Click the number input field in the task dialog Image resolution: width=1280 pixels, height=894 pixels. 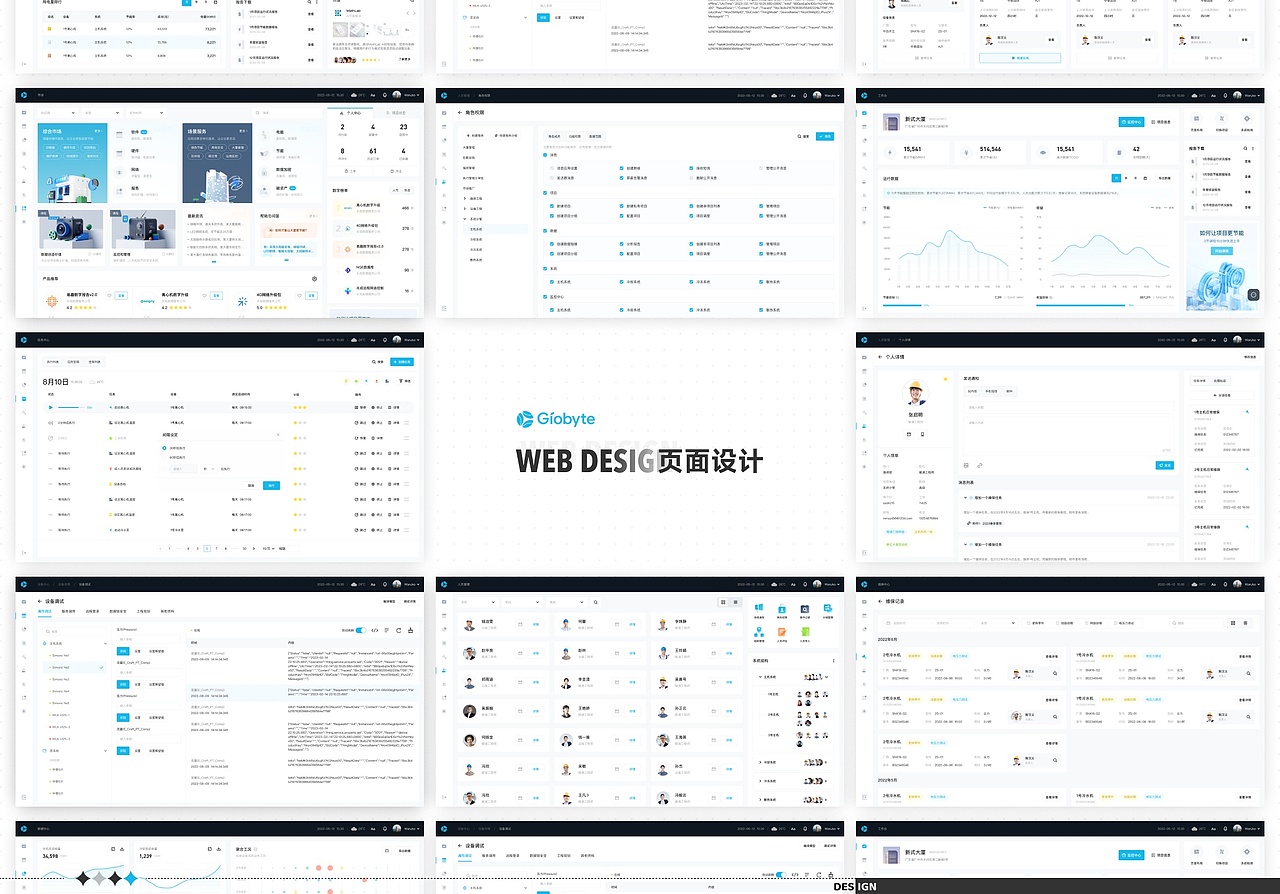(x=184, y=468)
